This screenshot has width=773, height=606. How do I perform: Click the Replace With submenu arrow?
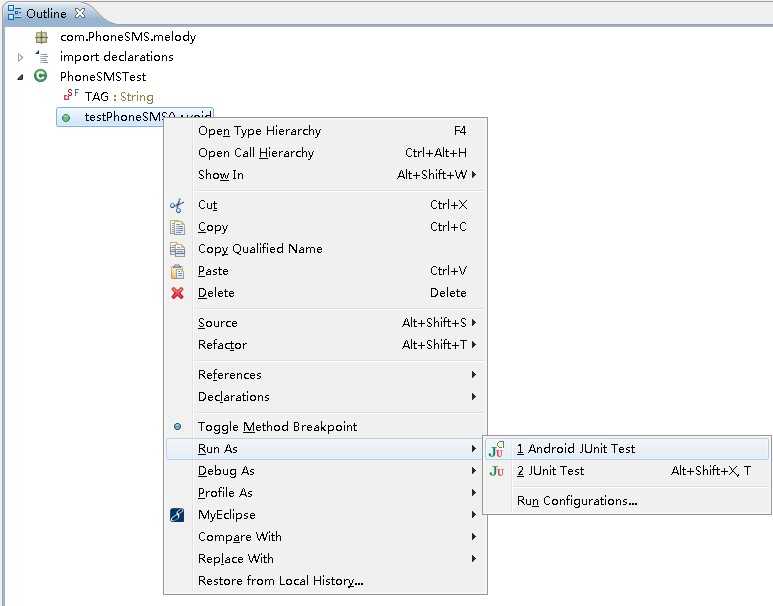[x=474, y=559]
